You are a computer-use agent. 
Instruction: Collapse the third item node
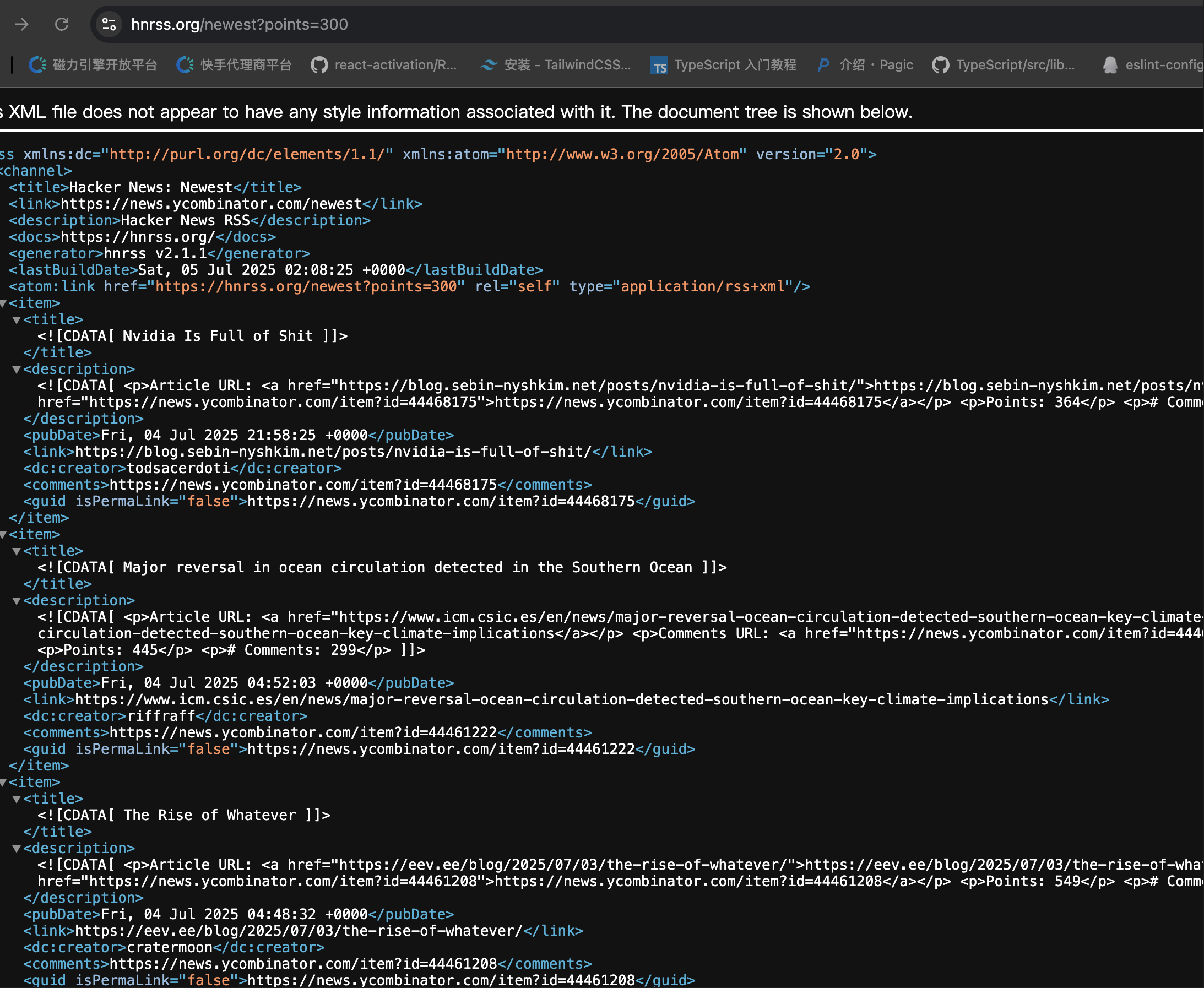[3, 783]
